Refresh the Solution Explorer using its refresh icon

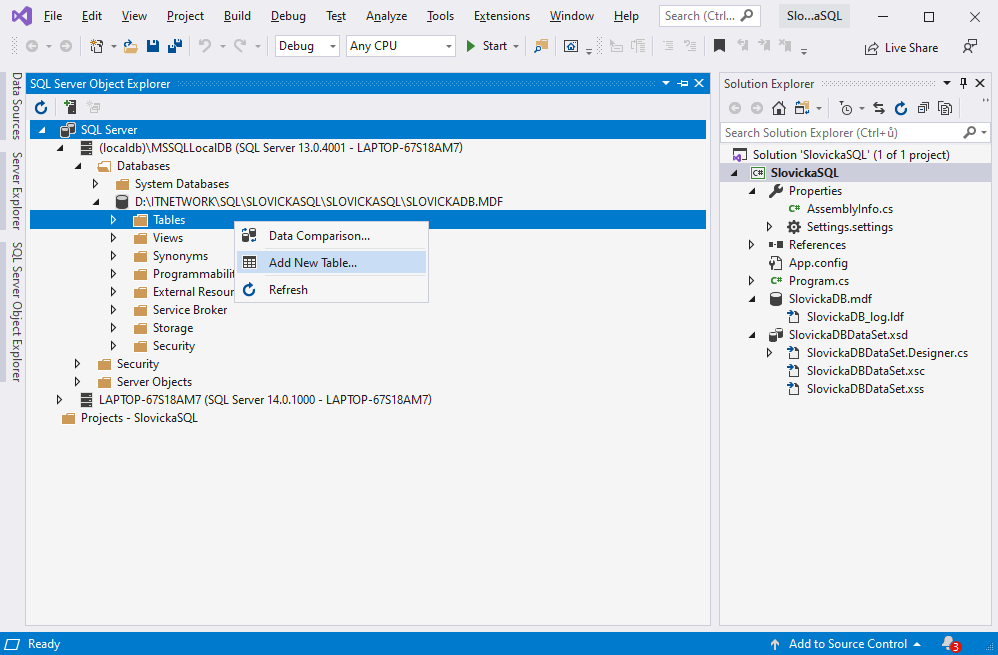coord(901,107)
